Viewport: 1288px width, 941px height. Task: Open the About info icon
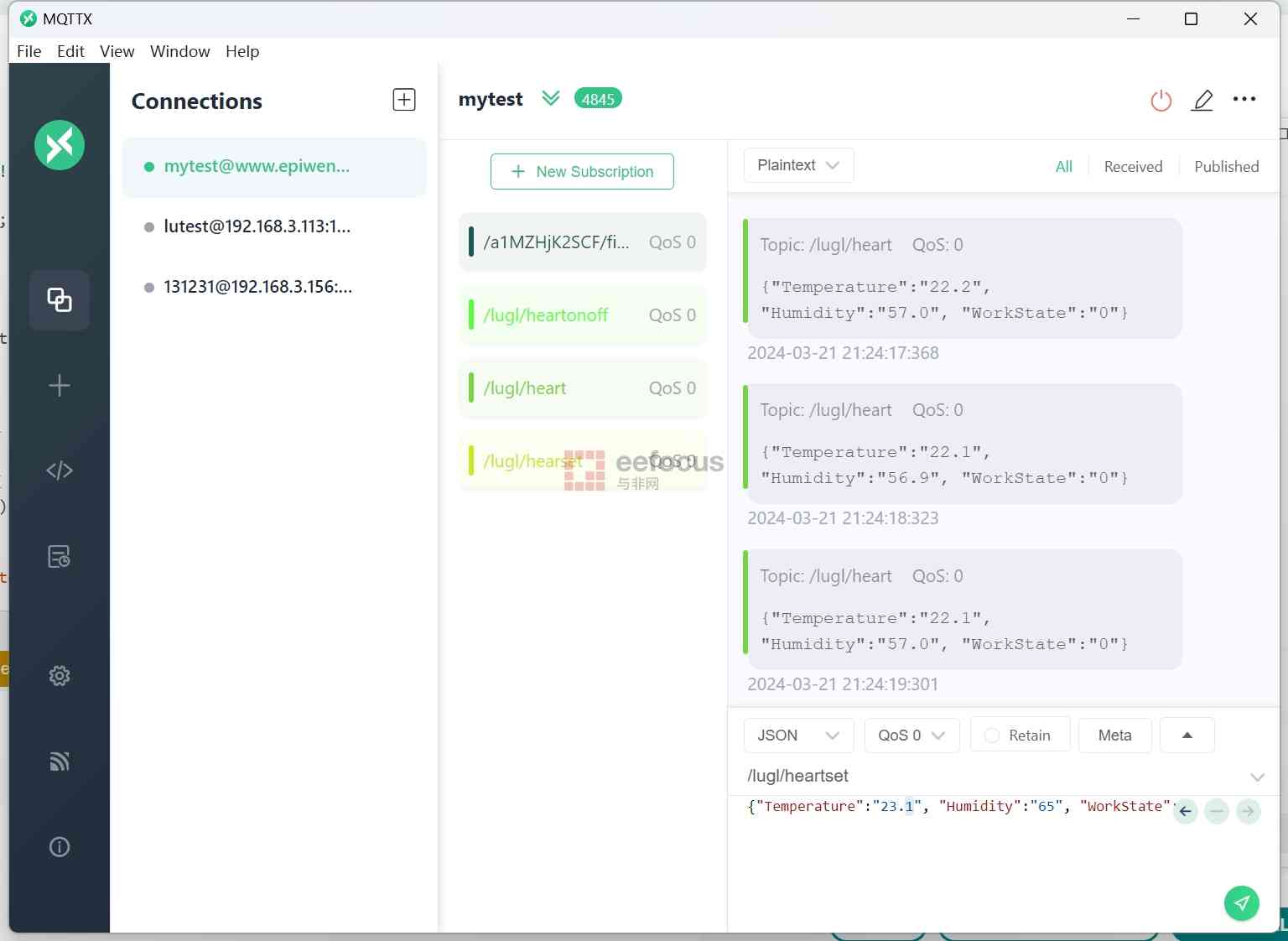(60, 847)
